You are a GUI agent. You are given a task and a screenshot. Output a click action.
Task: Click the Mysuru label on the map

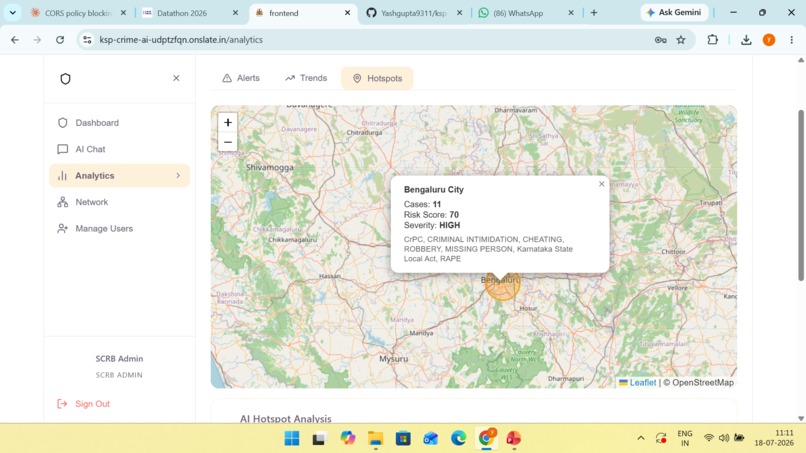click(393, 359)
